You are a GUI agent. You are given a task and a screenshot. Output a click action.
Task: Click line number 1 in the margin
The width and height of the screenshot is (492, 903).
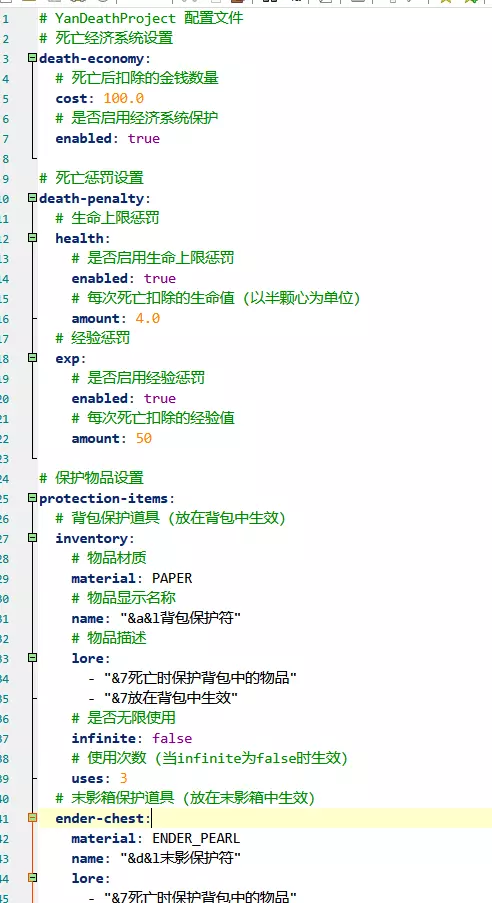point(6,19)
